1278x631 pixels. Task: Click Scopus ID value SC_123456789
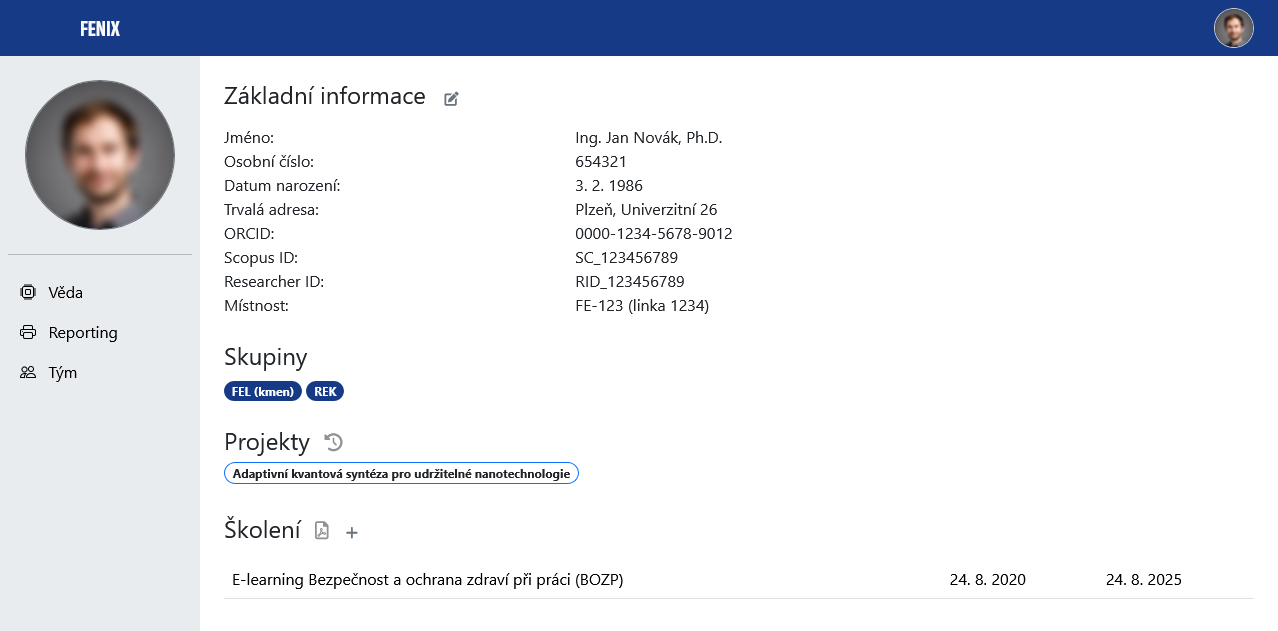pyautogui.click(x=627, y=258)
